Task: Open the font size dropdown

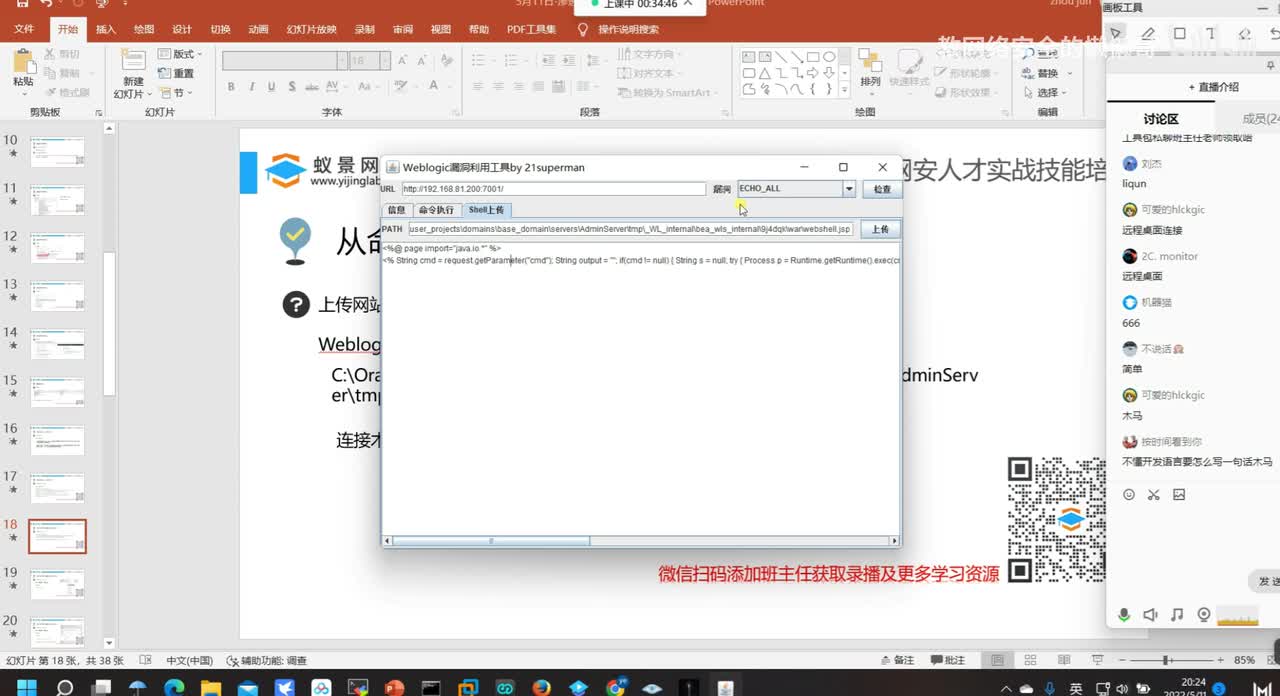Action: tap(385, 61)
